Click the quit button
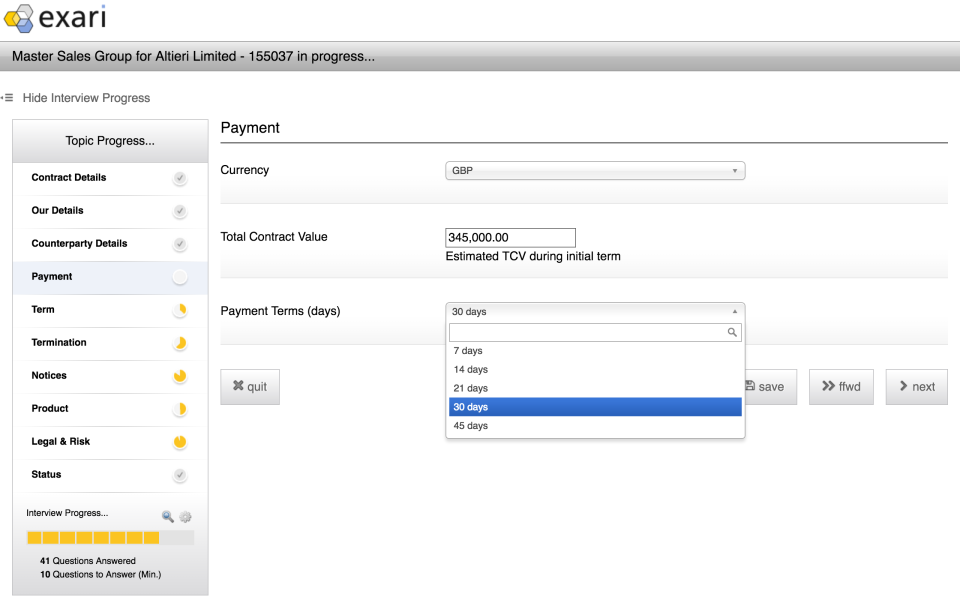 coord(250,387)
